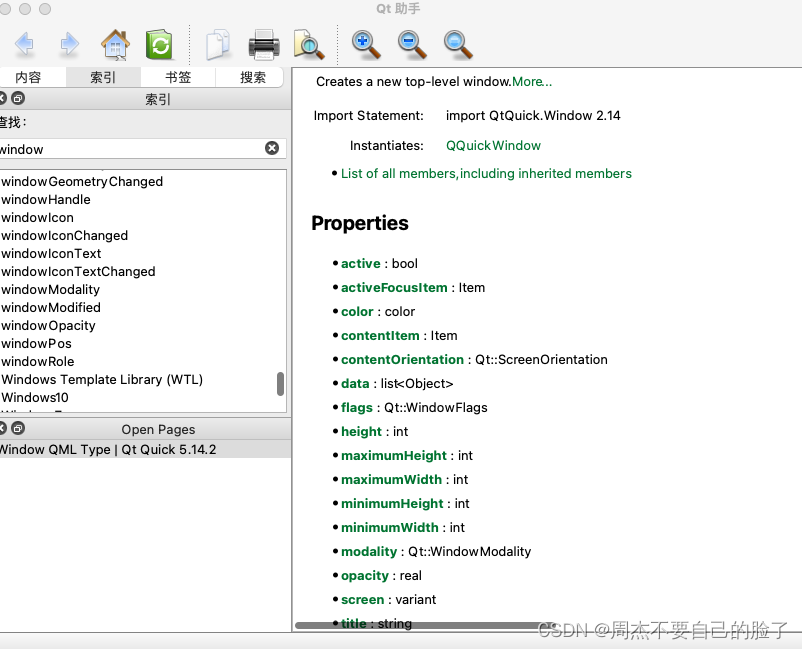
Task: Select the Window QML Type open page
Action: click(110, 450)
